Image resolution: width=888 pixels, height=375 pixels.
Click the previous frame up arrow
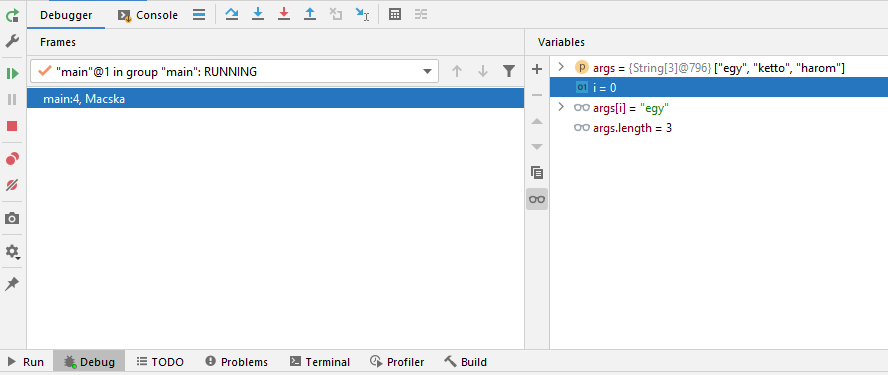click(457, 71)
